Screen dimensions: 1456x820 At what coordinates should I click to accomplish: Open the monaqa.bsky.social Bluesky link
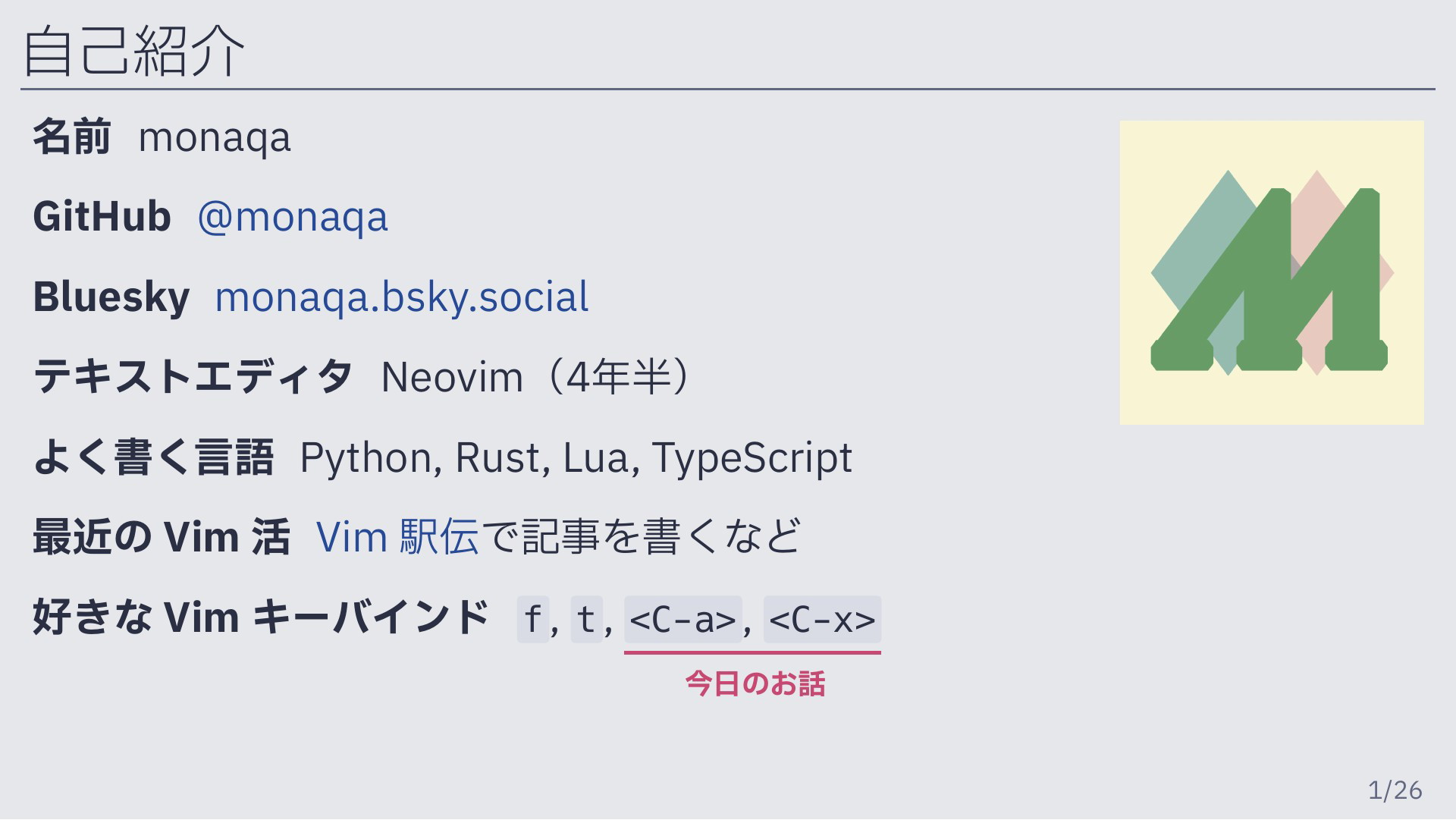pos(402,297)
